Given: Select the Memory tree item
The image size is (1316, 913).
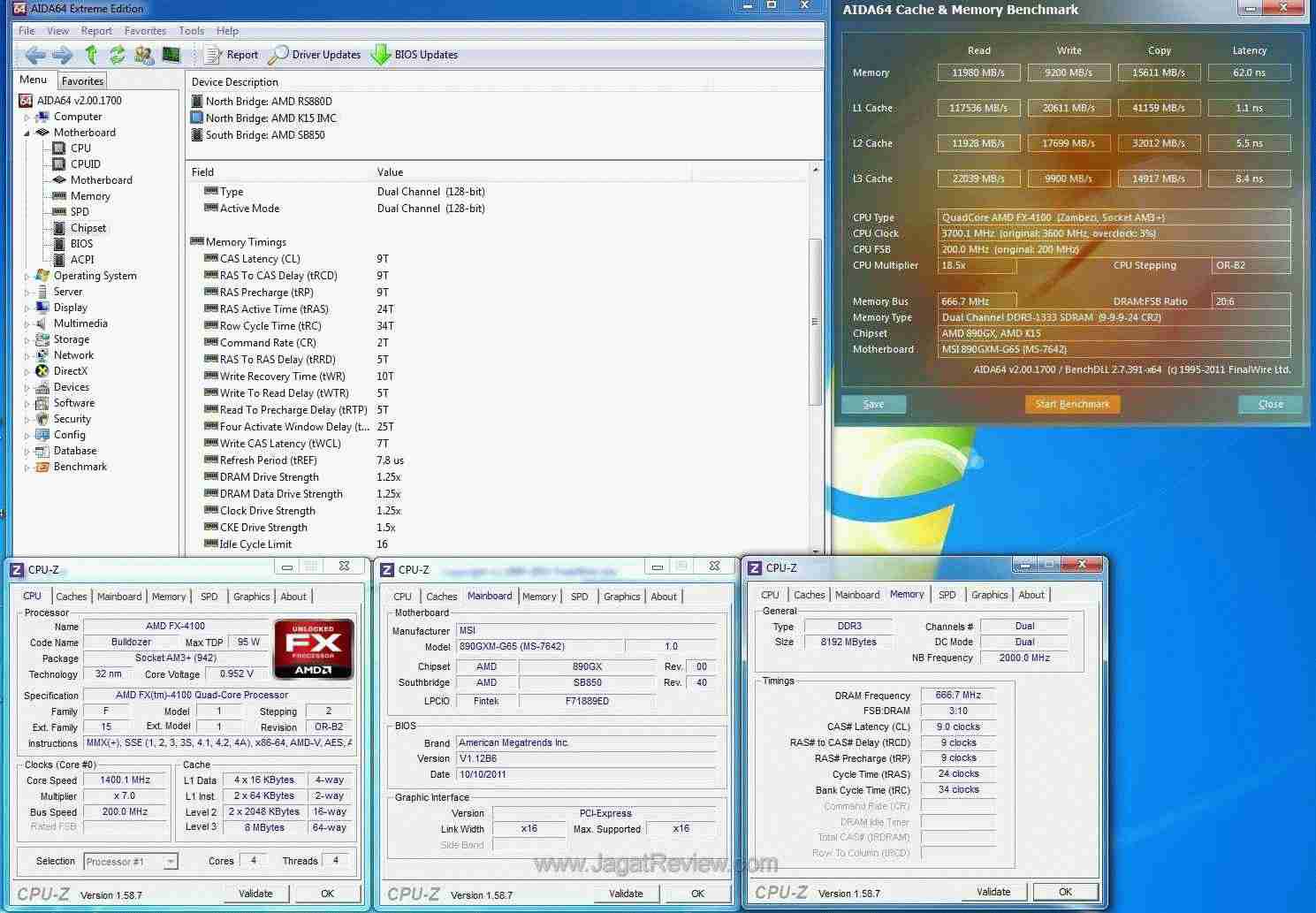Looking at the screenshot, I should [x=90, y=196].
